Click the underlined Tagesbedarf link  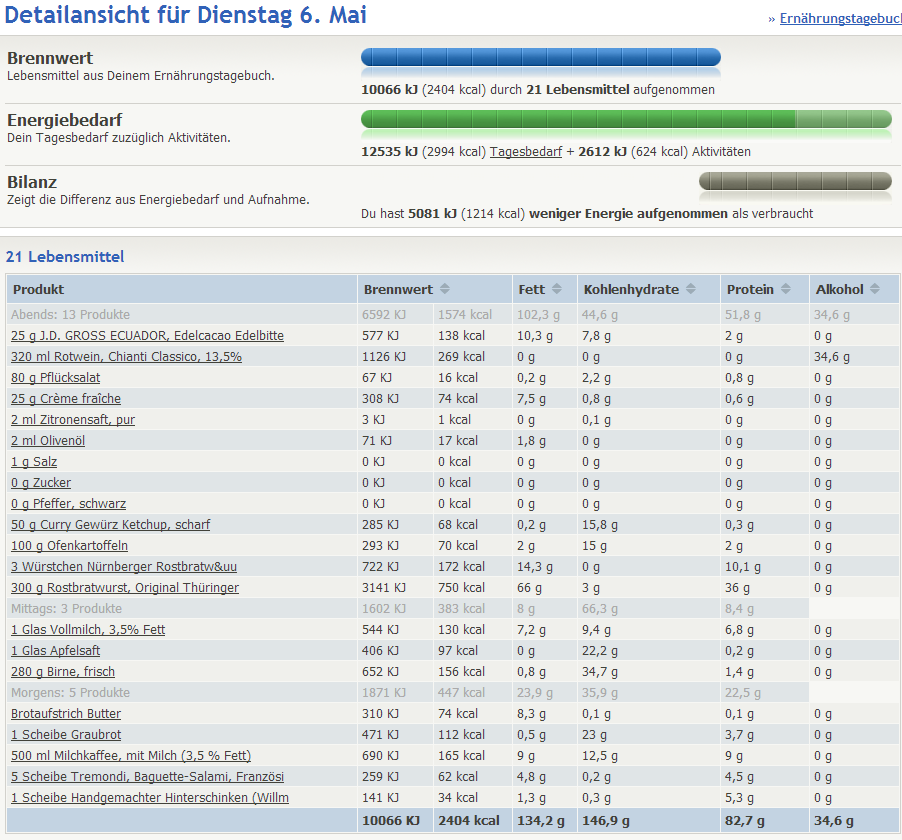click(x=525, y=152)
